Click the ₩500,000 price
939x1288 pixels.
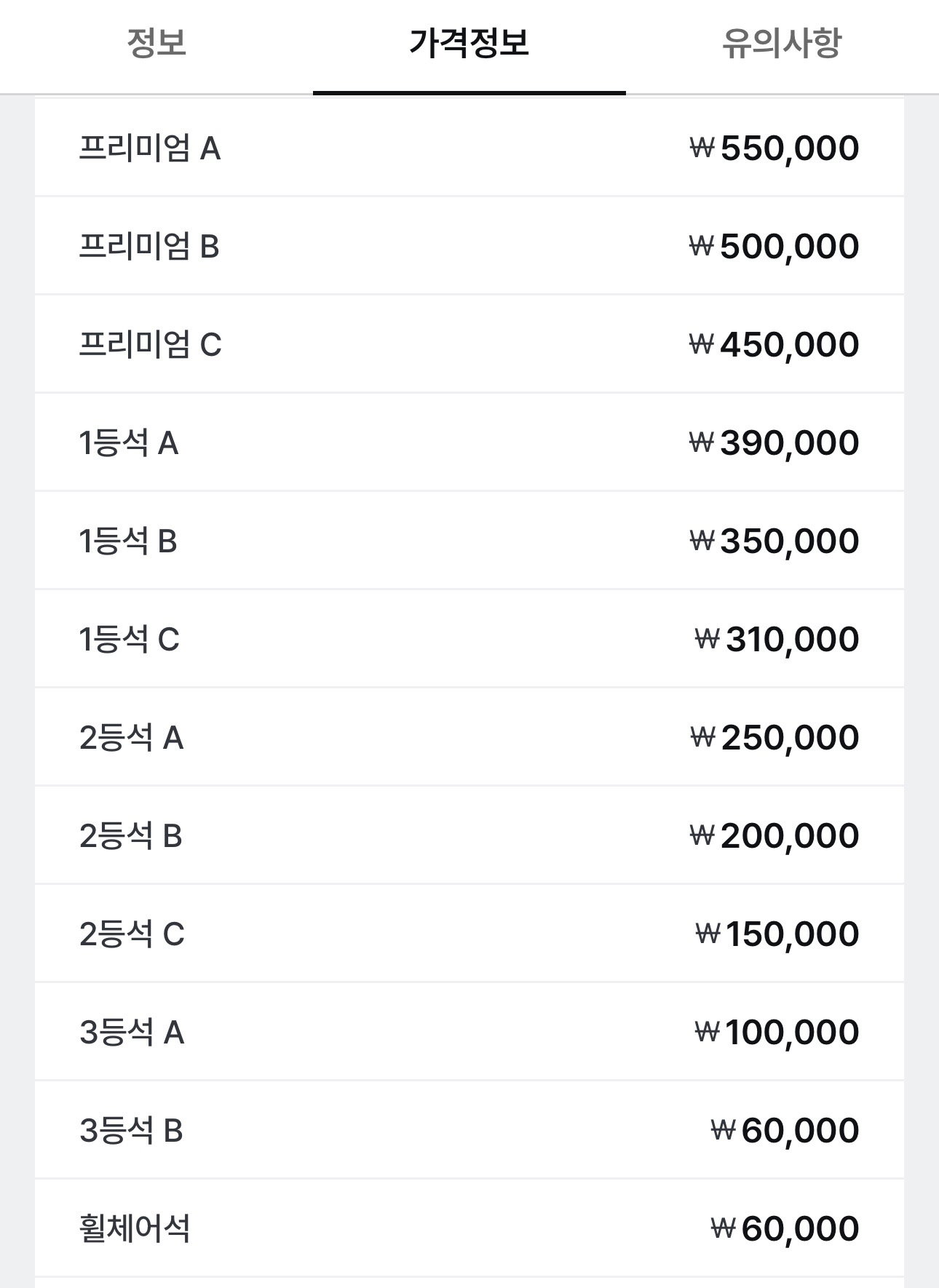[774, 247]
